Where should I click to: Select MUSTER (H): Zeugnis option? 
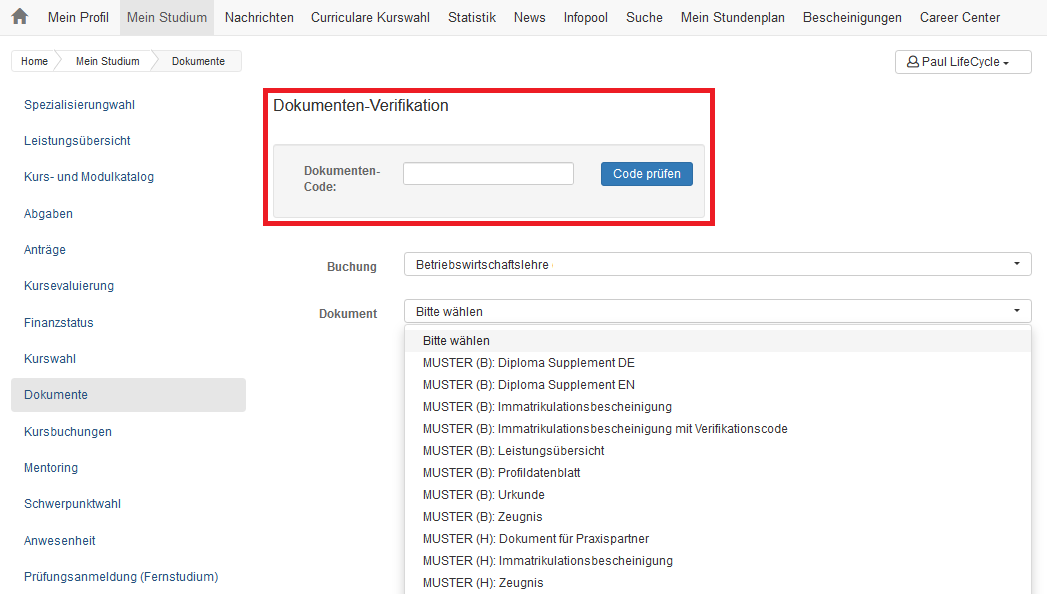pyautogui.click(x=718, y=583)
